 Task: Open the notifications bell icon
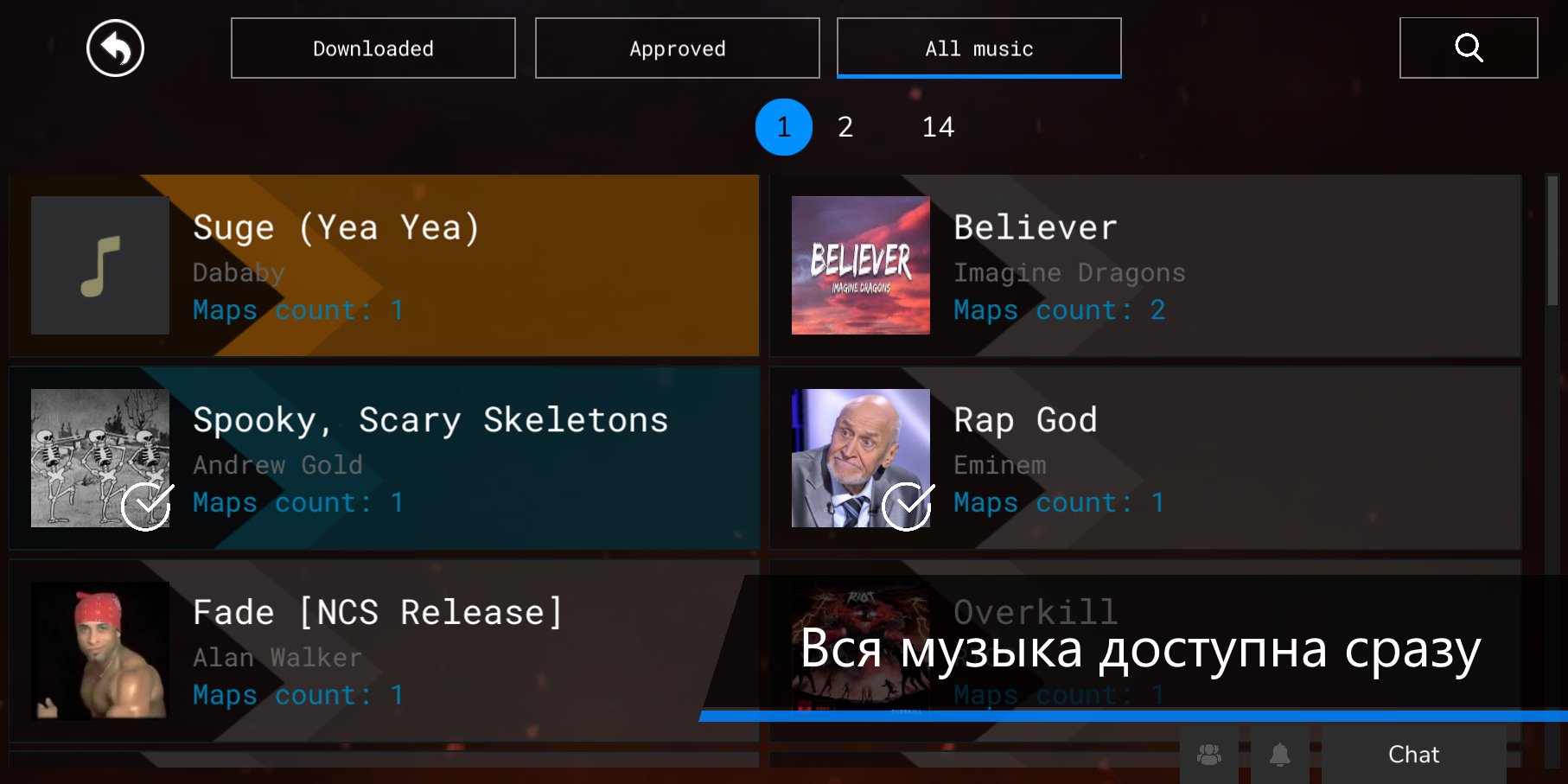coord(1279,755)
